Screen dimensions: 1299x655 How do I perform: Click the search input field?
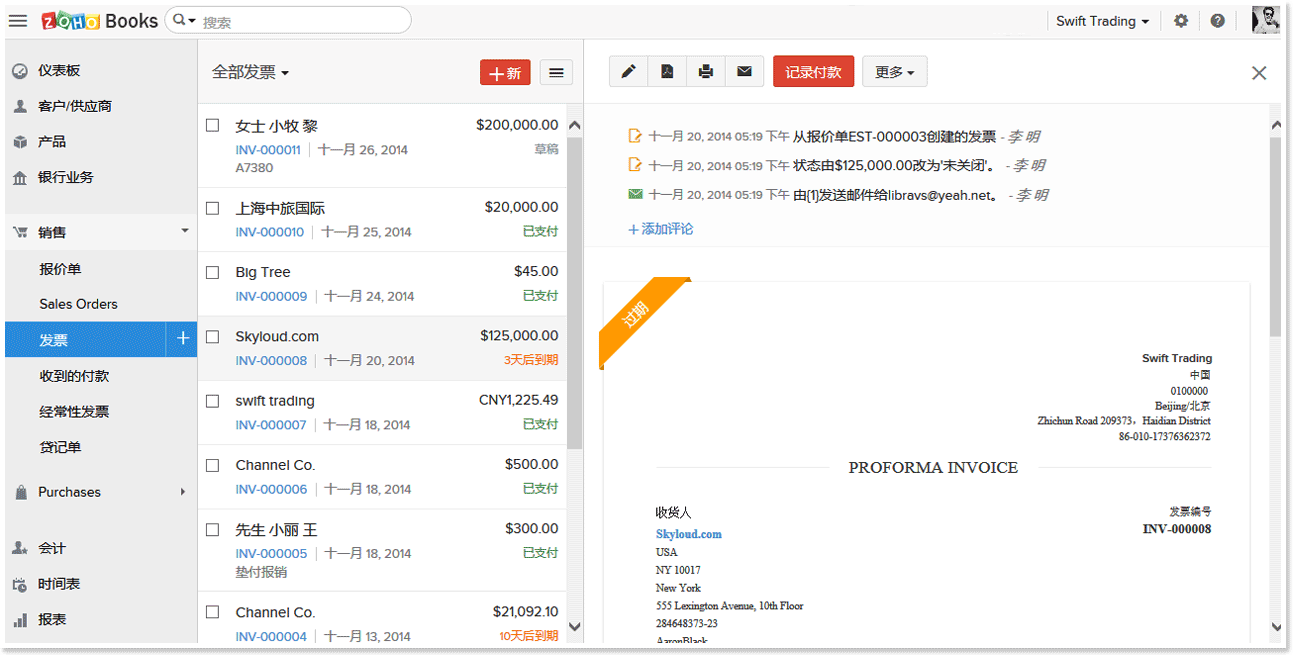point(300,21)
